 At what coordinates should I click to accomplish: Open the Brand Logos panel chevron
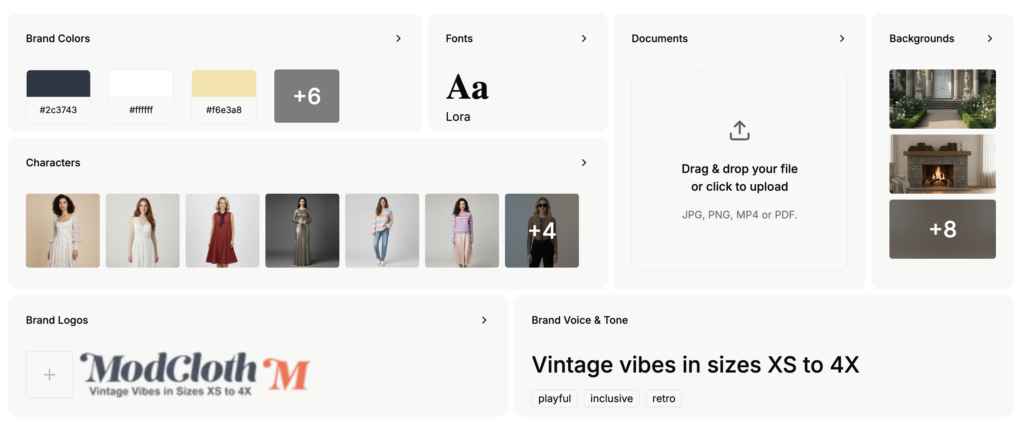(x=484, y=320)
